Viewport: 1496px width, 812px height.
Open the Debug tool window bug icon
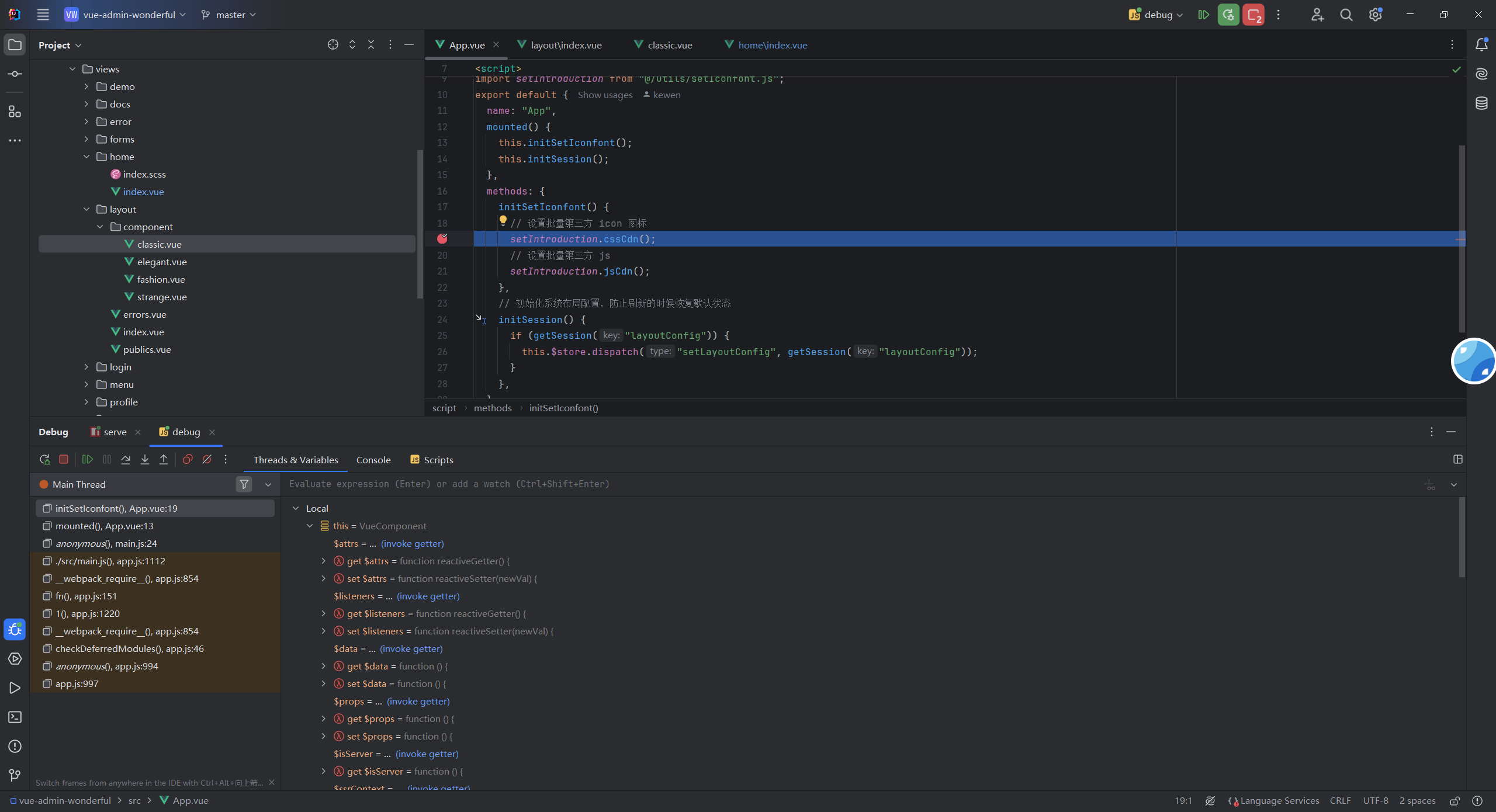[15, 629]
